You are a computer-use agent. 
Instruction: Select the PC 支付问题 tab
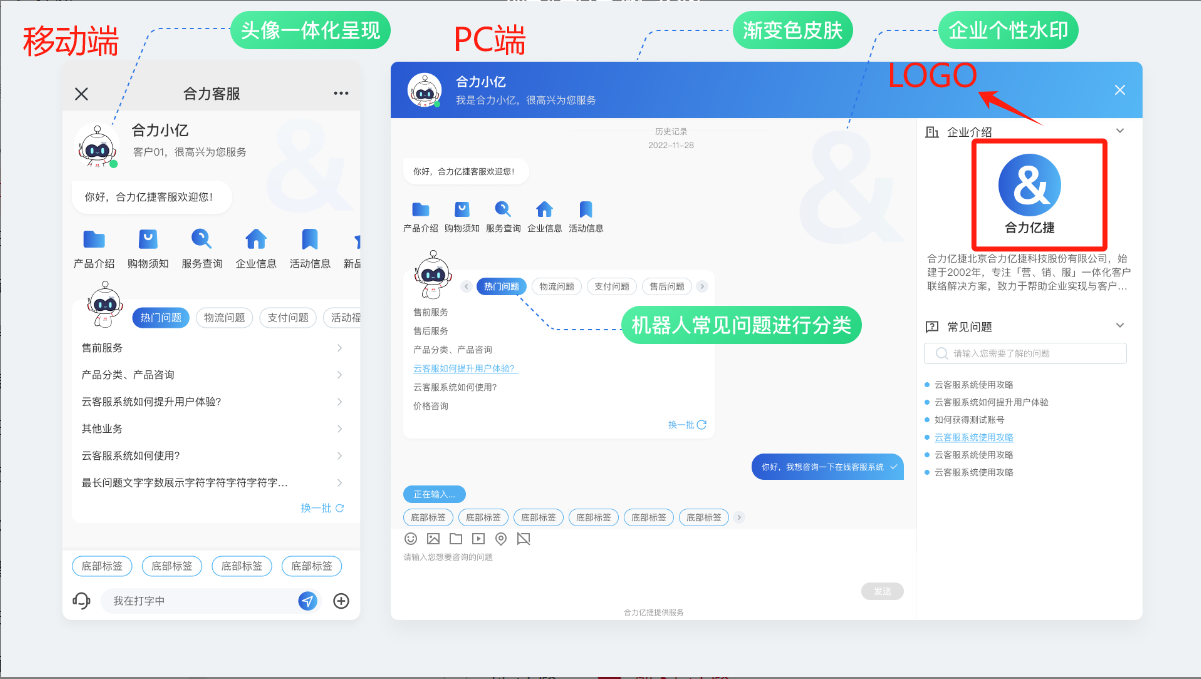(611, 286)
